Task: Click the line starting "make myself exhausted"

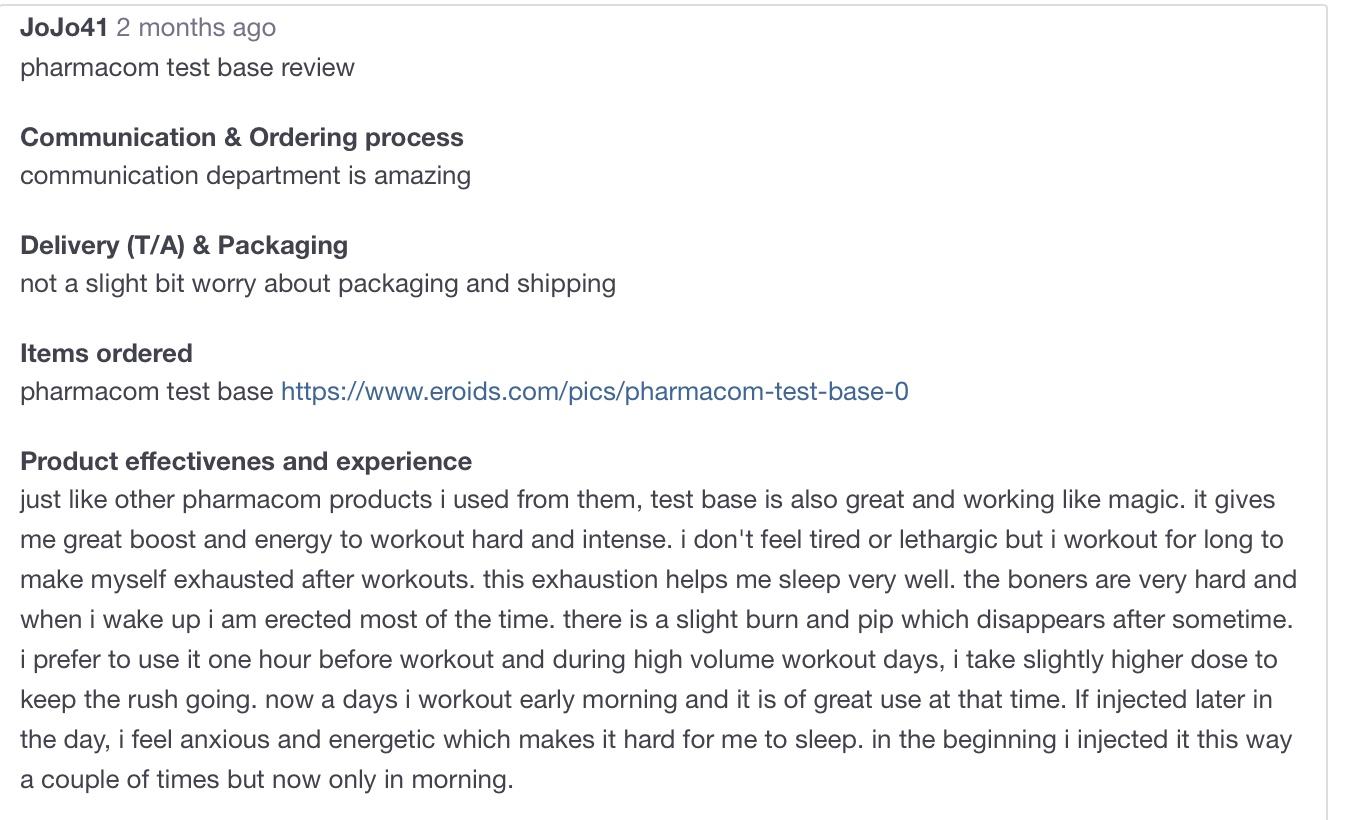Action: pos(658,580)
